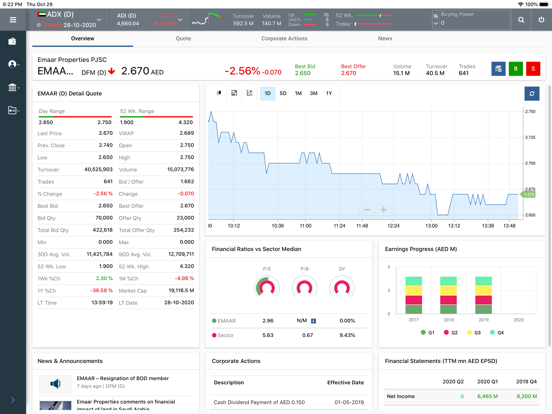The image size is (552, 414).
Task: Click the N/M info icon in EMAAR row
Action: click(313, 321)
